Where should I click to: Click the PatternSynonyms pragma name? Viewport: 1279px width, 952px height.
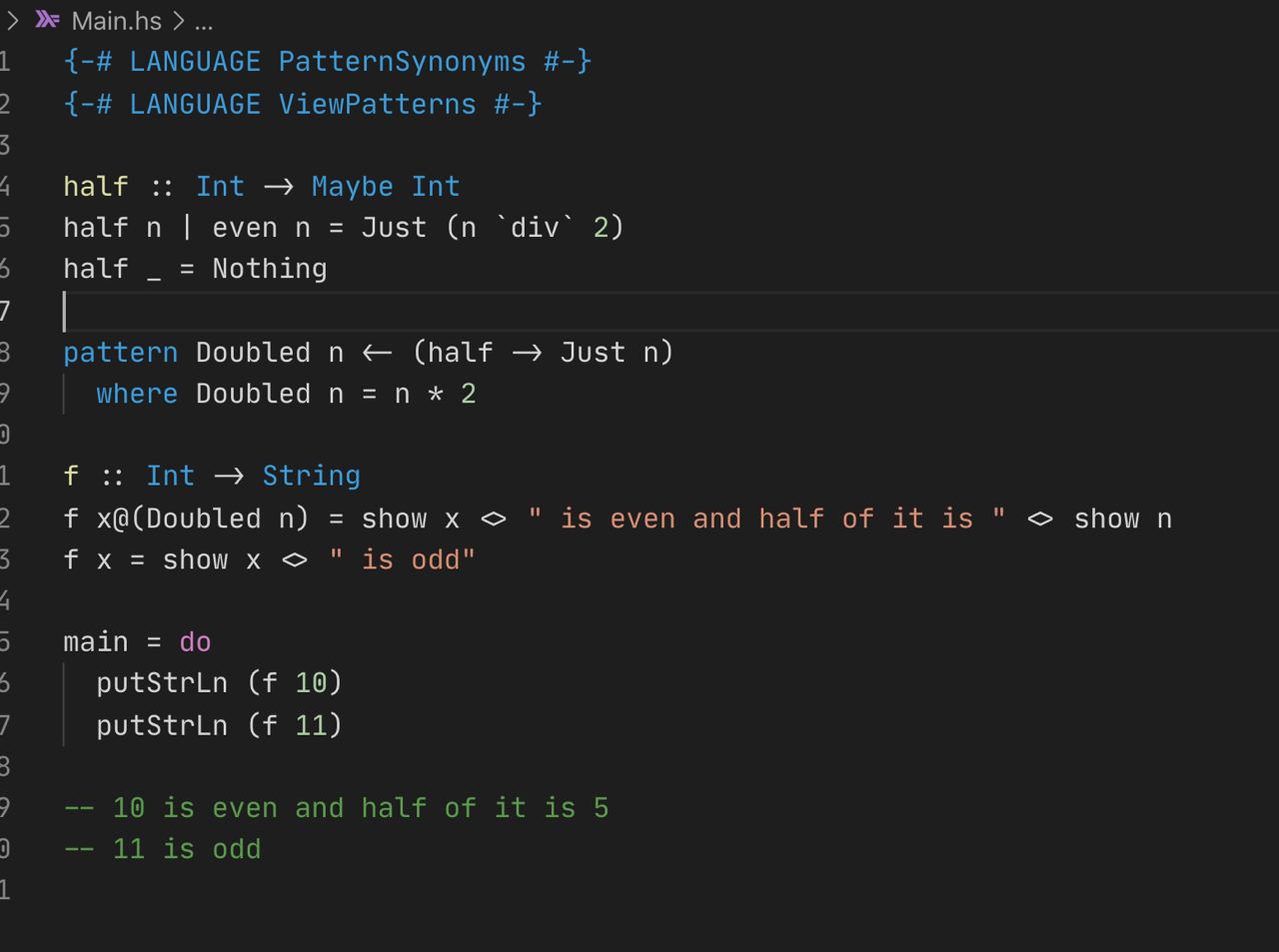click(x=402, y=62)
